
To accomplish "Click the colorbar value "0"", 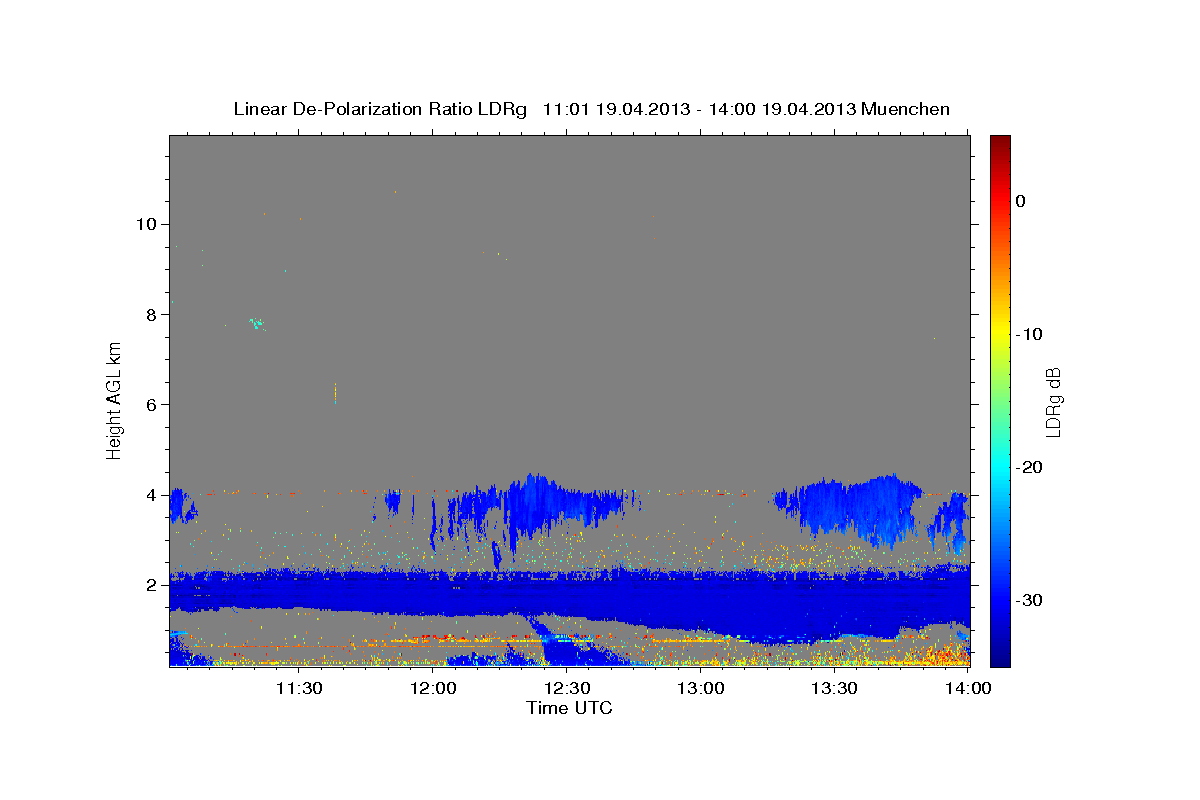I will pyautogui.click(x=1021, y=201).
